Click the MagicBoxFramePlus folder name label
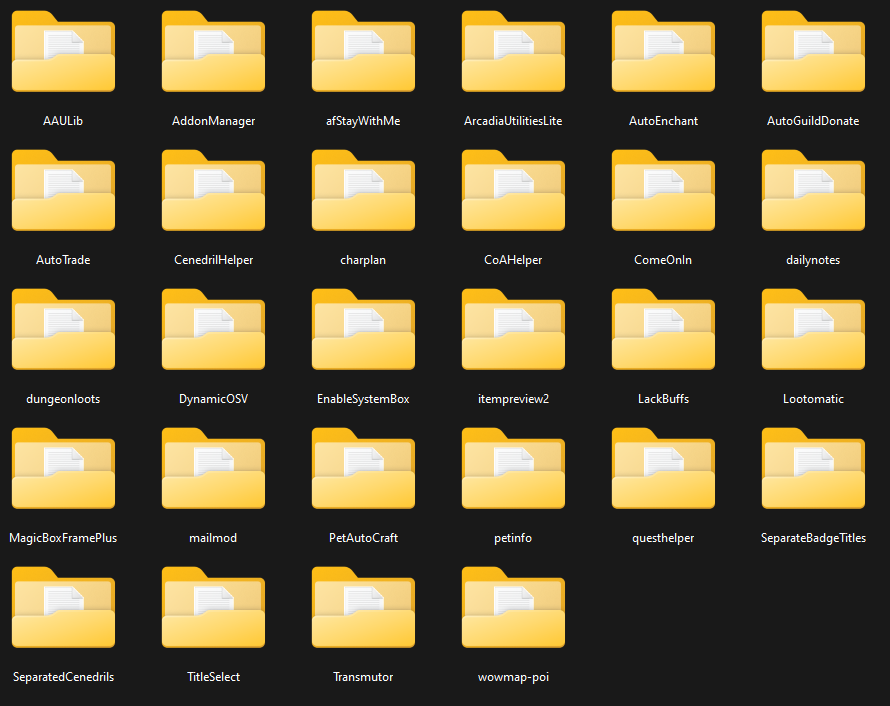The height and width of the screenshot is (706, 890). 63,538
